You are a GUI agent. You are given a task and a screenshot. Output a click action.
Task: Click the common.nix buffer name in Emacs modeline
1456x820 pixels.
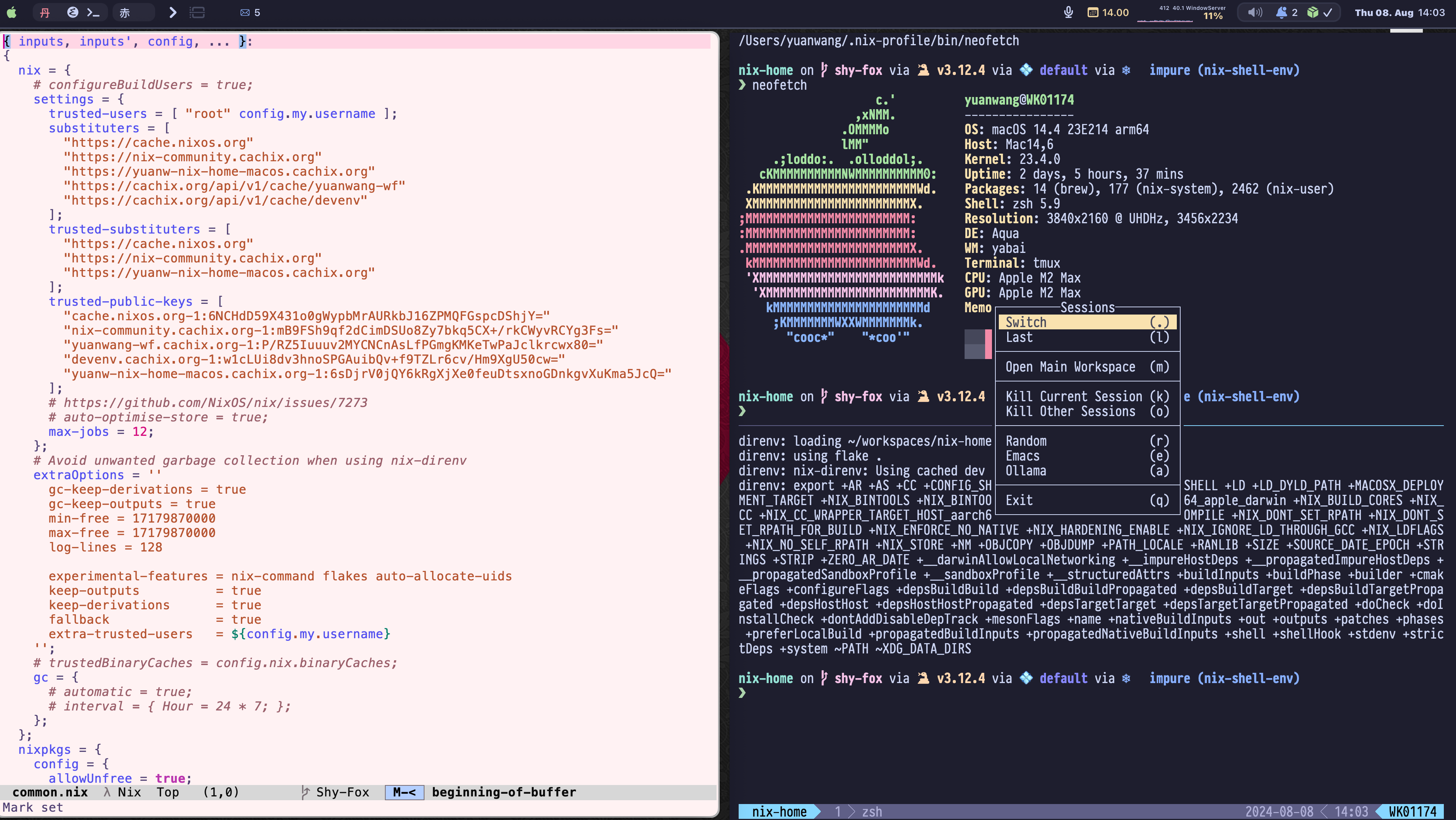pos(50,792)
